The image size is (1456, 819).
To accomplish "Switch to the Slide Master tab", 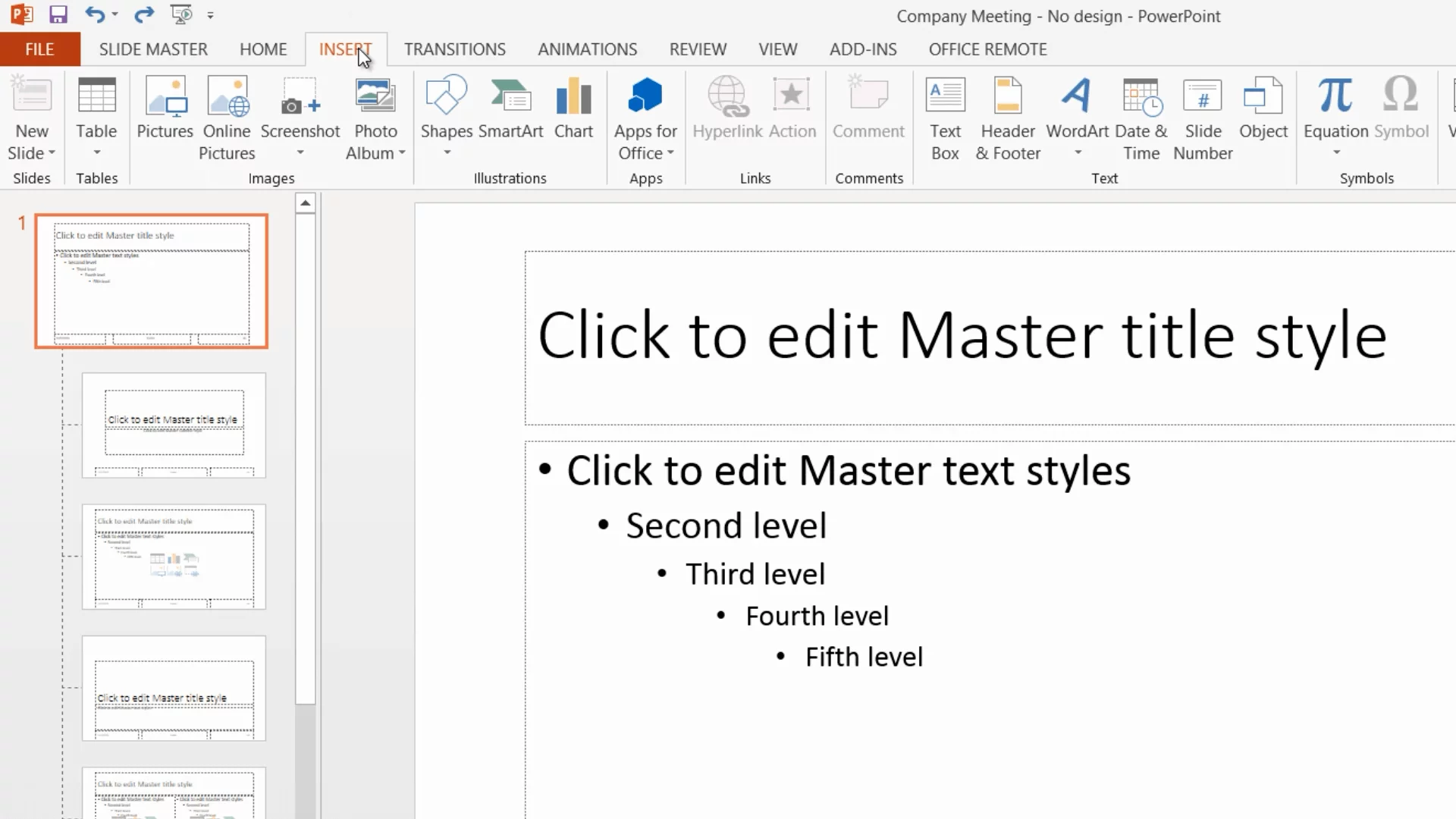I will [153, 49].
